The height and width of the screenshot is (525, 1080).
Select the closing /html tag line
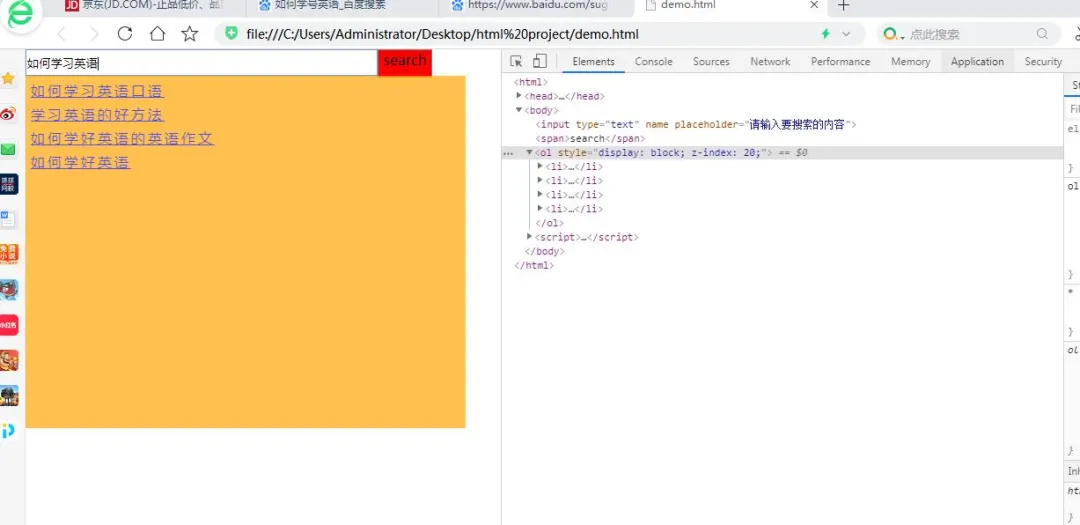(x=534, y=265)
